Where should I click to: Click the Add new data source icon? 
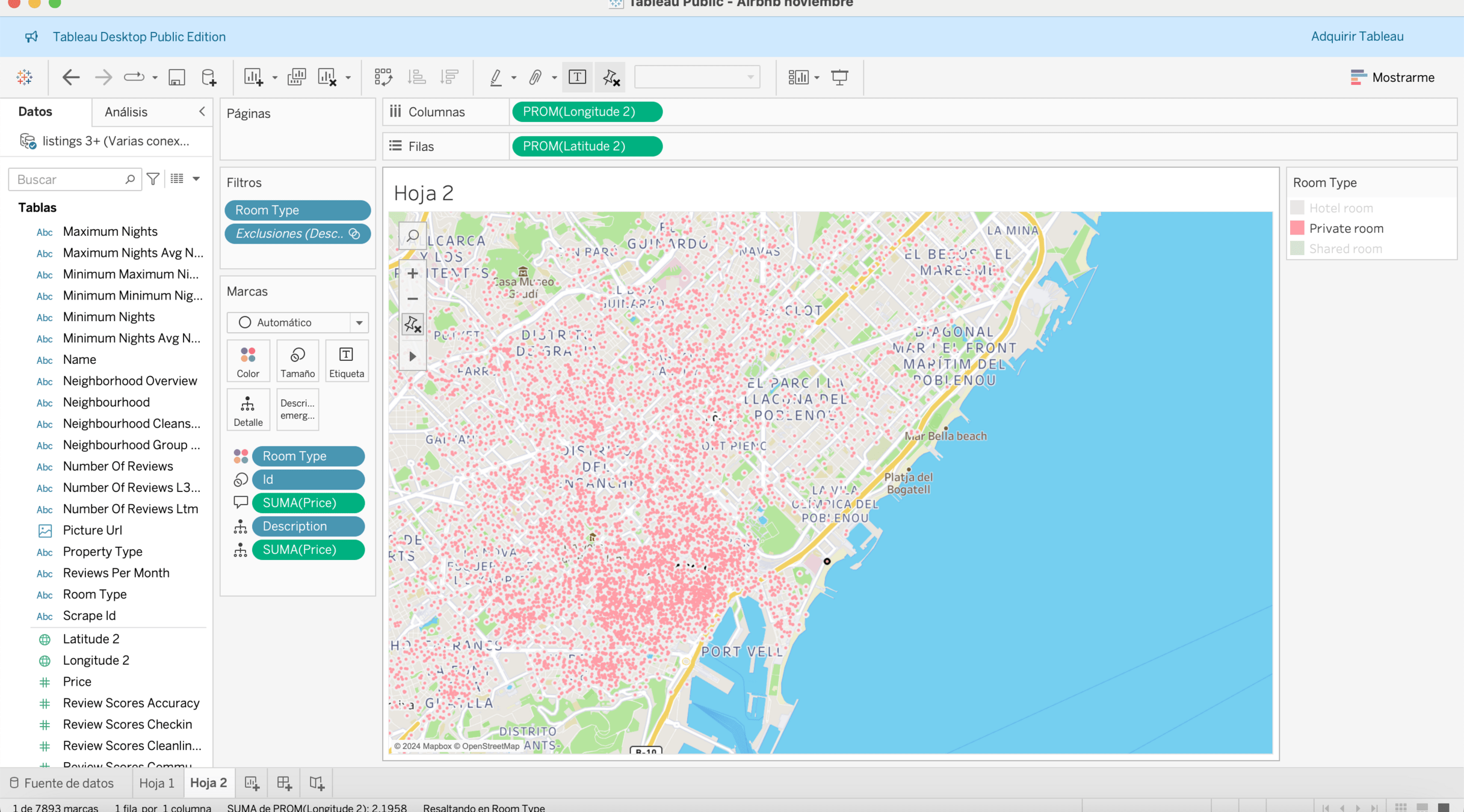point(209,77)
